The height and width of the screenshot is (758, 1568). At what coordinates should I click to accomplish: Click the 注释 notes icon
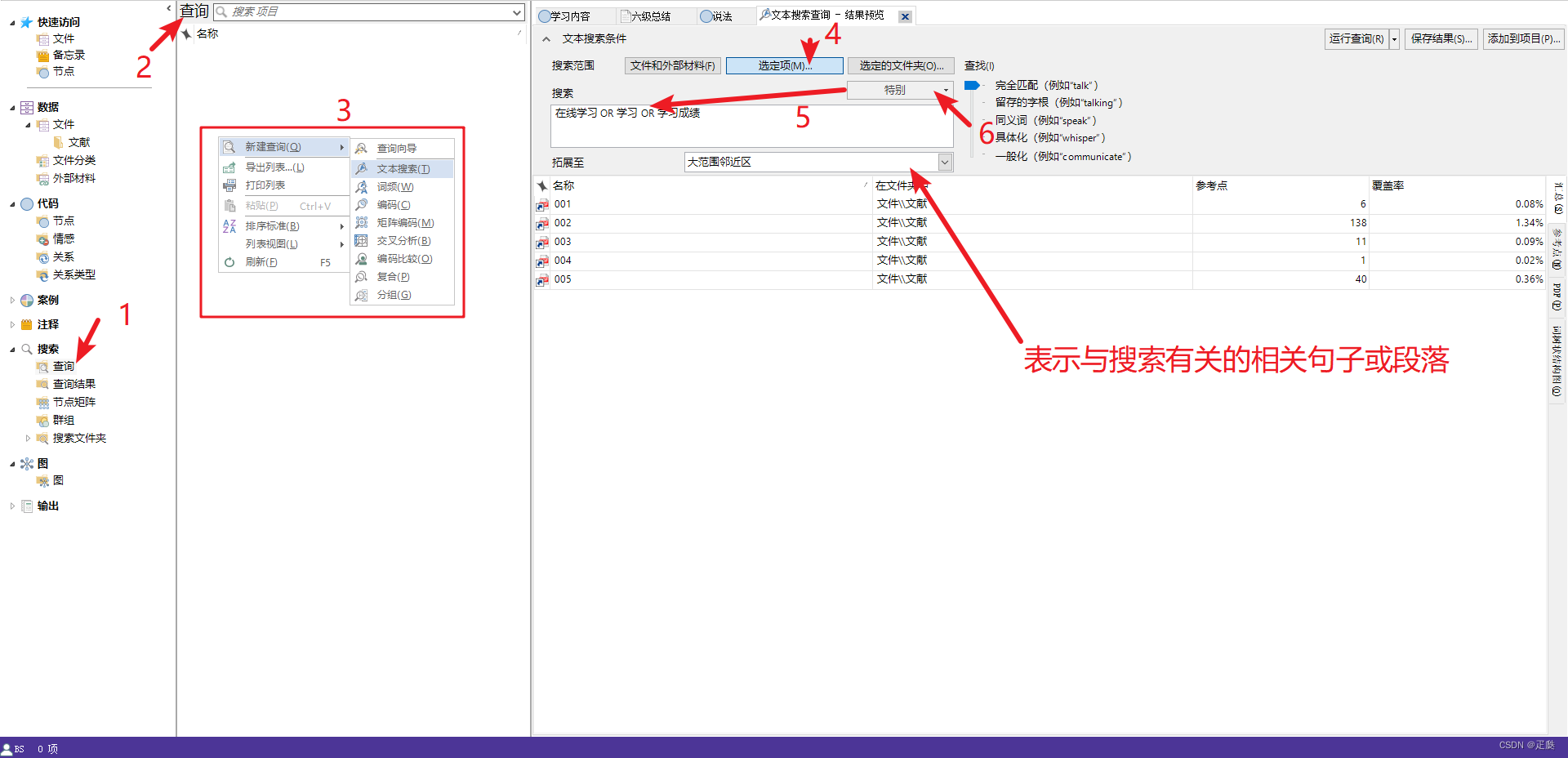[27, 324]
